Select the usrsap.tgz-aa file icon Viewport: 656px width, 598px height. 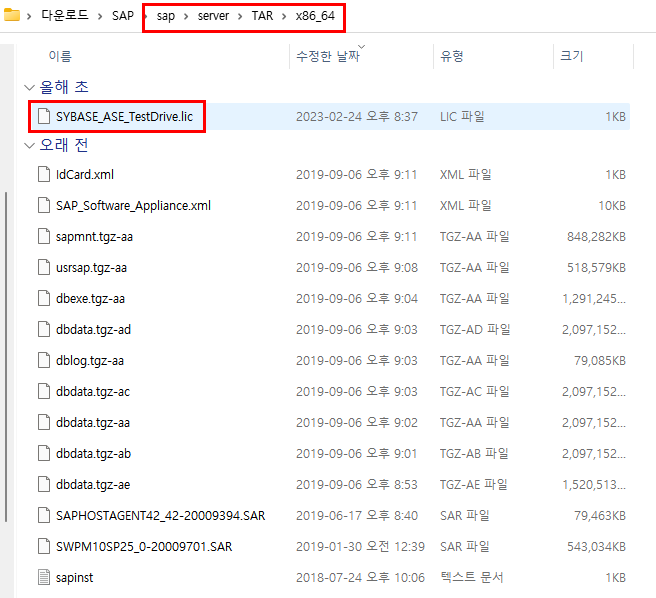pyautogui.click(x=44, y=267)
